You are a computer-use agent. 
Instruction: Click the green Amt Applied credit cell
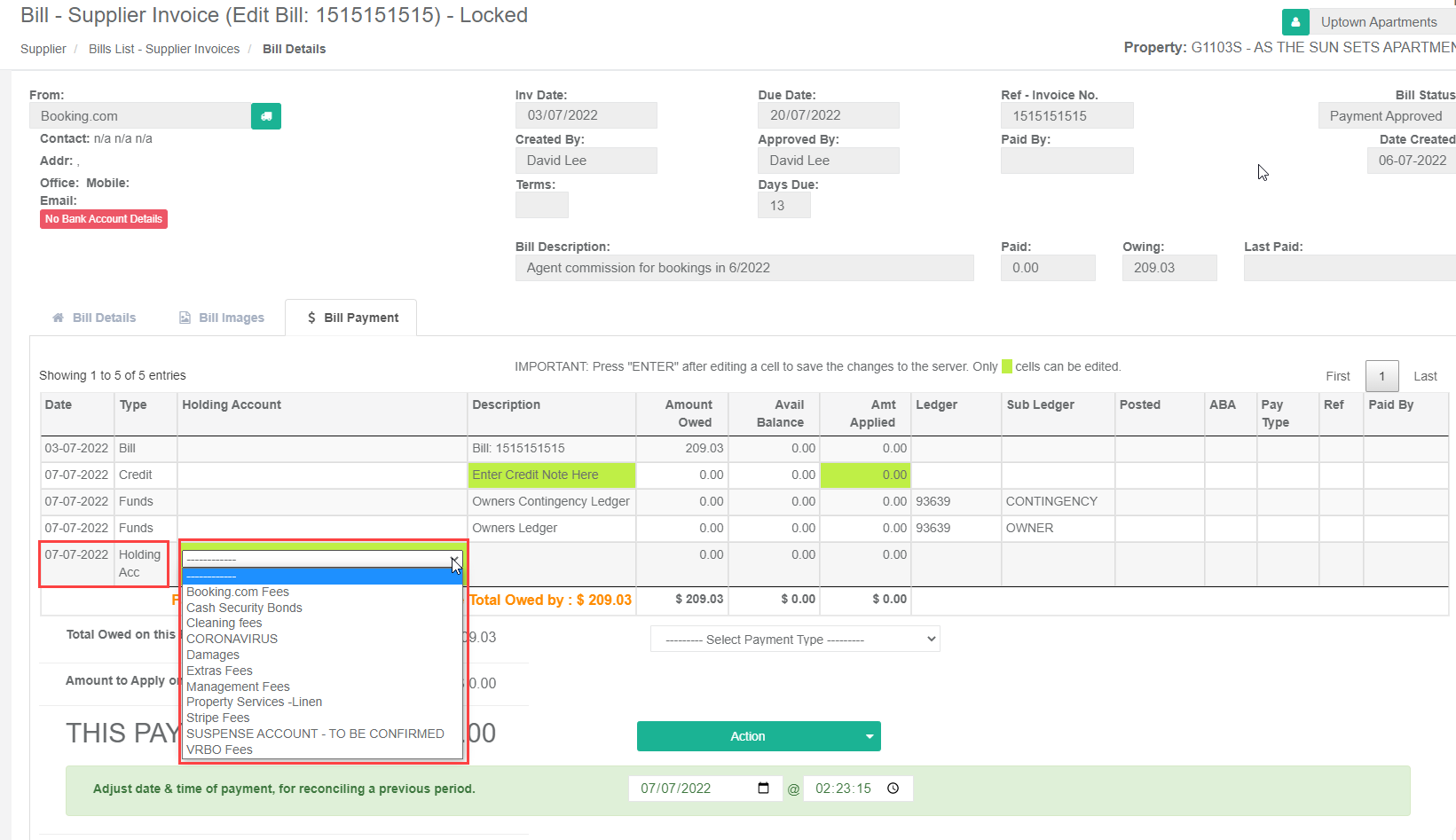(x=864, y=475)
